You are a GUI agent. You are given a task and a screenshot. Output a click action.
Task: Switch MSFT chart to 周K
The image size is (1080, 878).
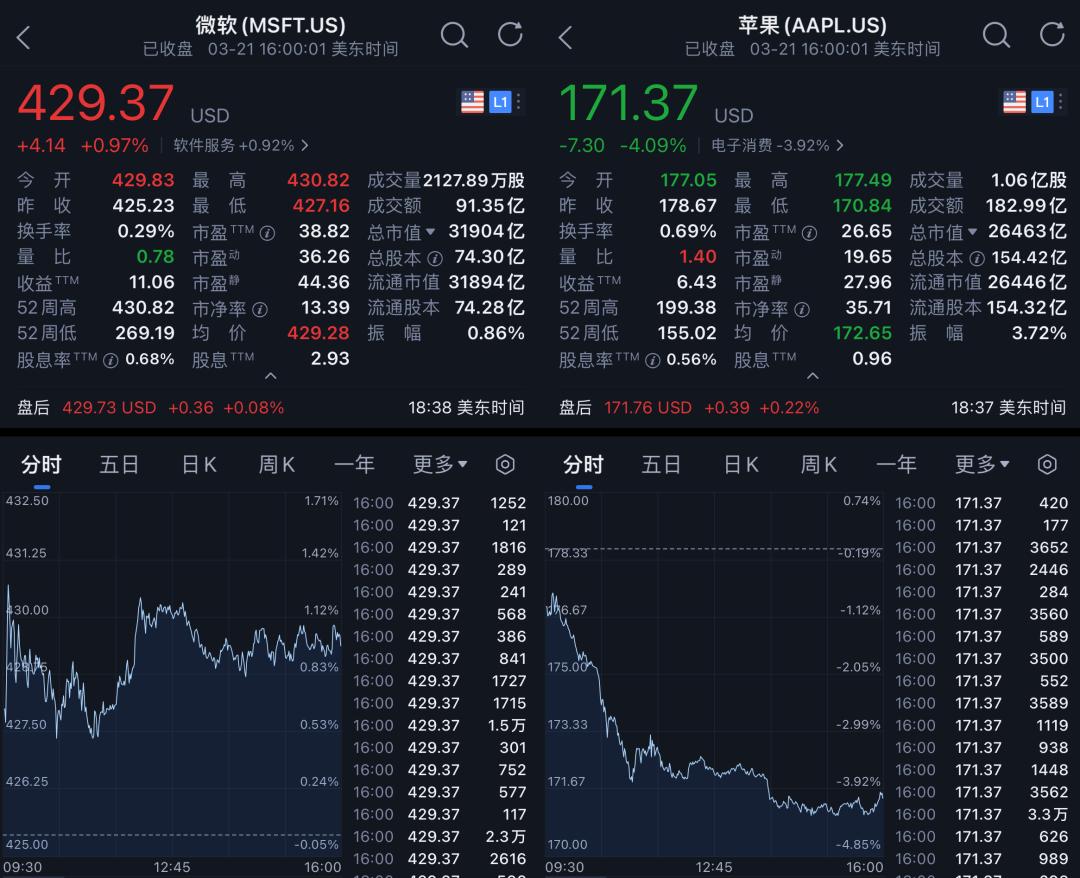coord(276,465)
